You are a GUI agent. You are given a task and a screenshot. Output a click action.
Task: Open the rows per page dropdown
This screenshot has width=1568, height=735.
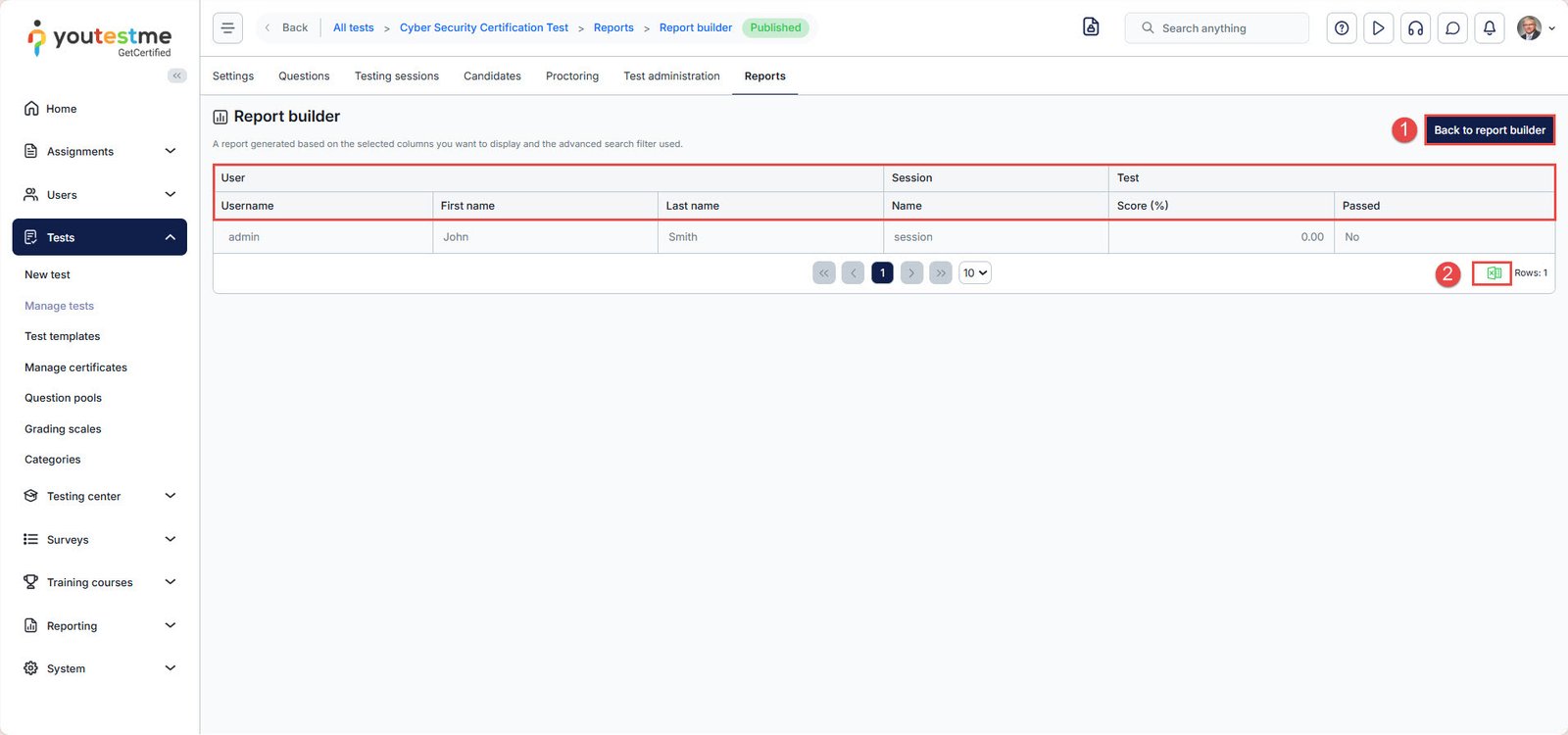pyautogui.click(x=974, y=273)
